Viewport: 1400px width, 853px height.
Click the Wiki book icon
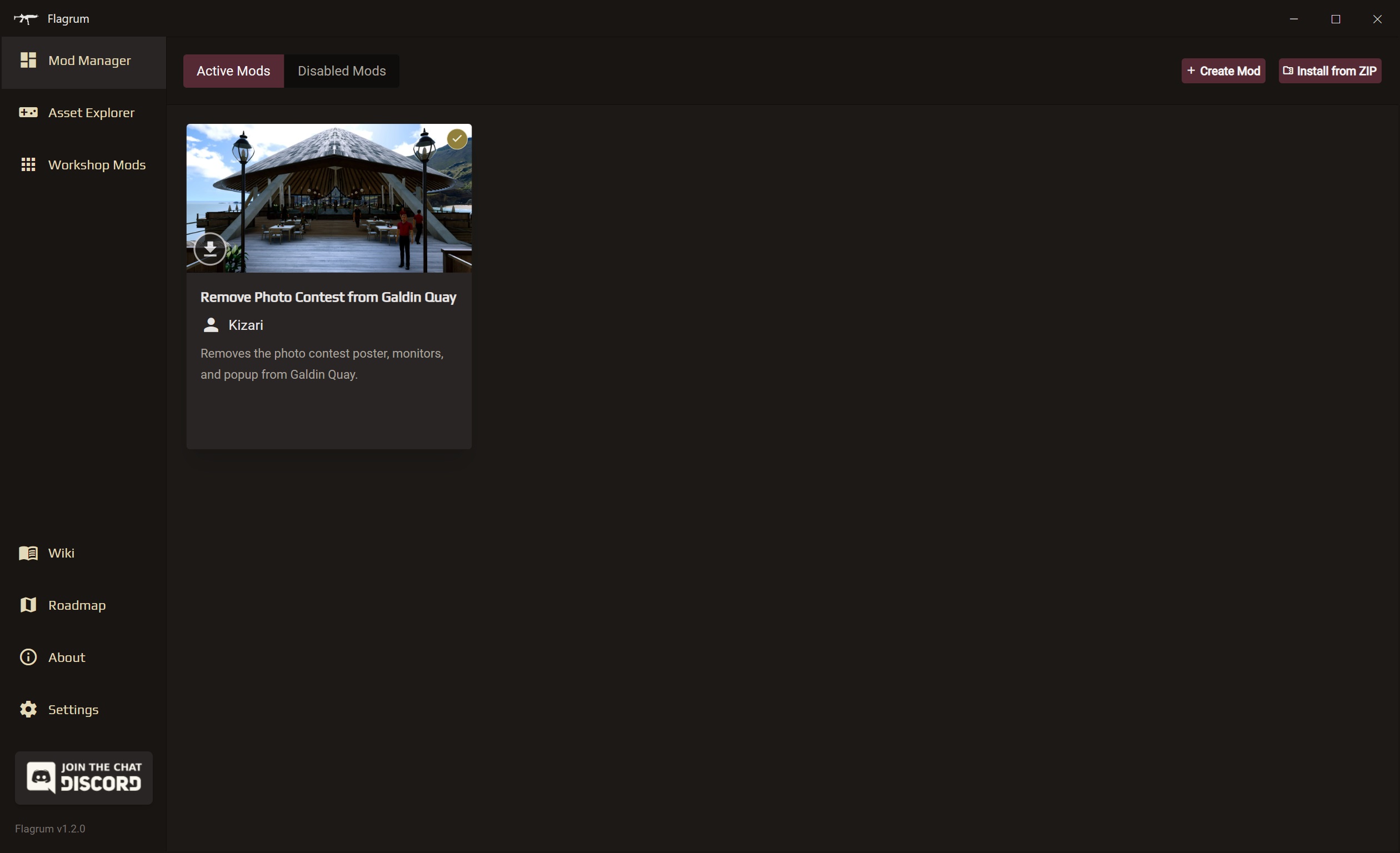click(x=28, y=553)
